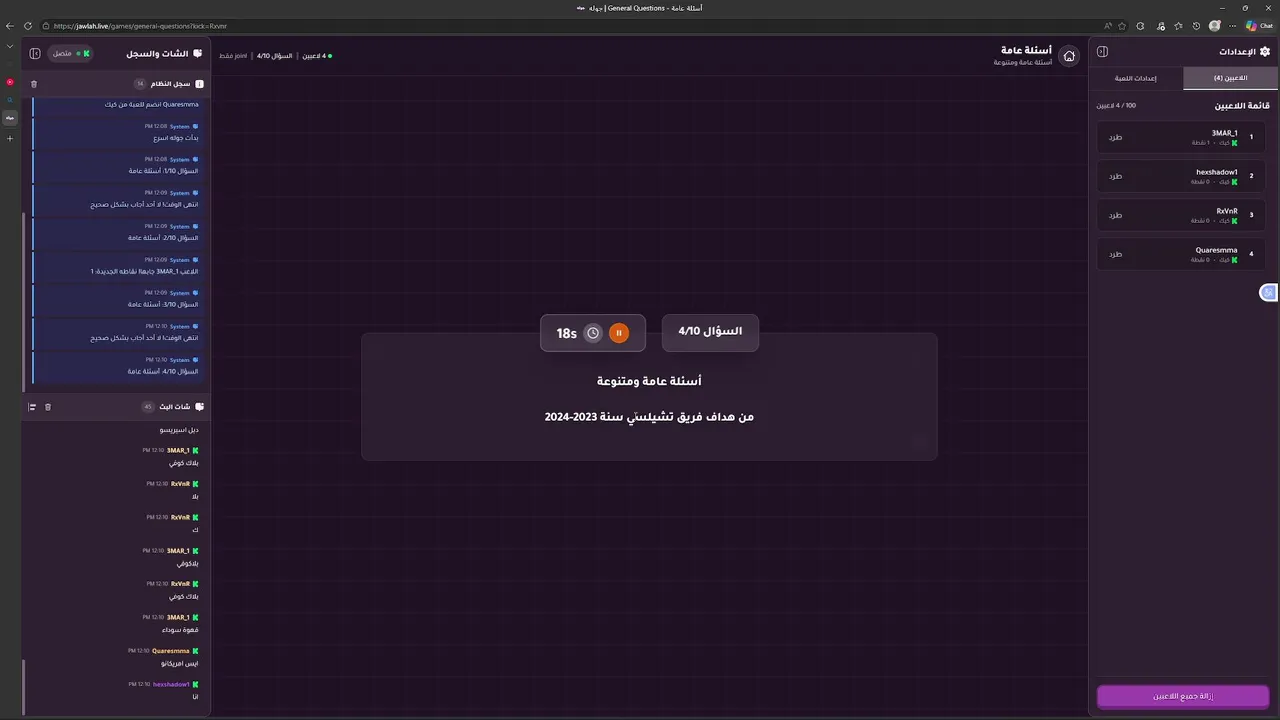The width and height of the screenshot is (1280, 720).
Task: Click the chat bubble icon beside الشات والسجل
Action: pos(198,53)
